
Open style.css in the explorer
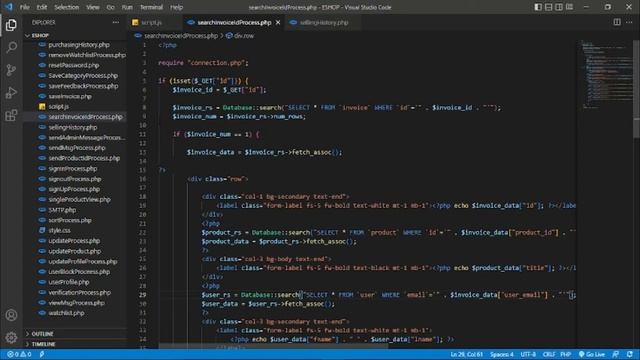pos(59,231)
